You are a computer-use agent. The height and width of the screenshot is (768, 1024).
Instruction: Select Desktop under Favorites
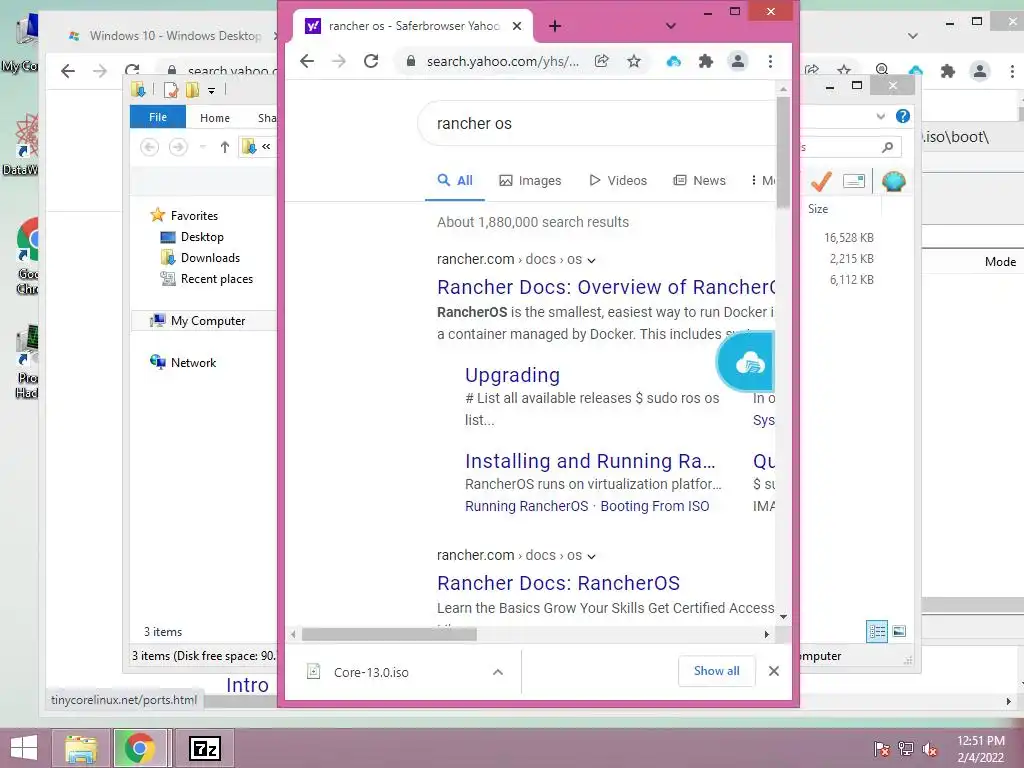202,236
